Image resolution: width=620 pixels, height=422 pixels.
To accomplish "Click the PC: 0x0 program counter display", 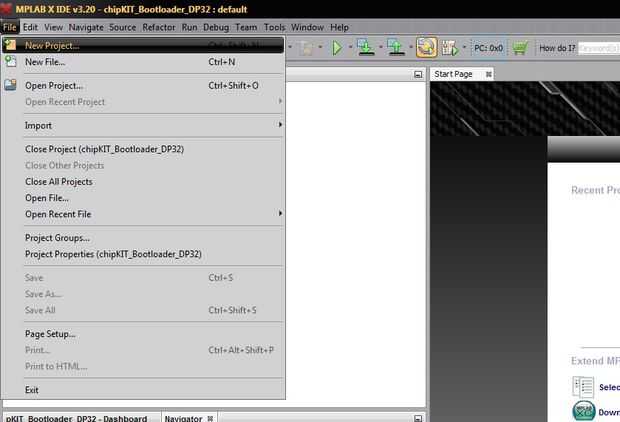I will [488, 48].
